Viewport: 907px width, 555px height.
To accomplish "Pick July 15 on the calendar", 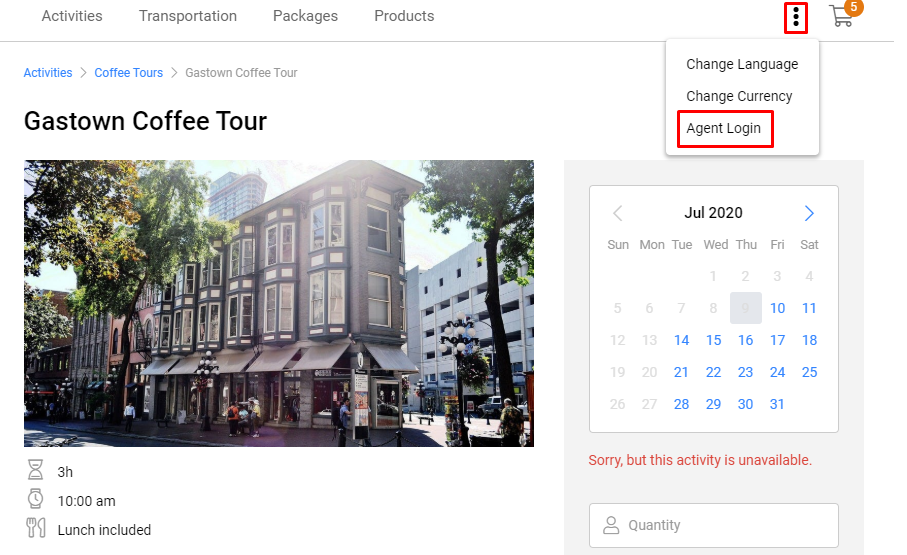I will 713,340.
